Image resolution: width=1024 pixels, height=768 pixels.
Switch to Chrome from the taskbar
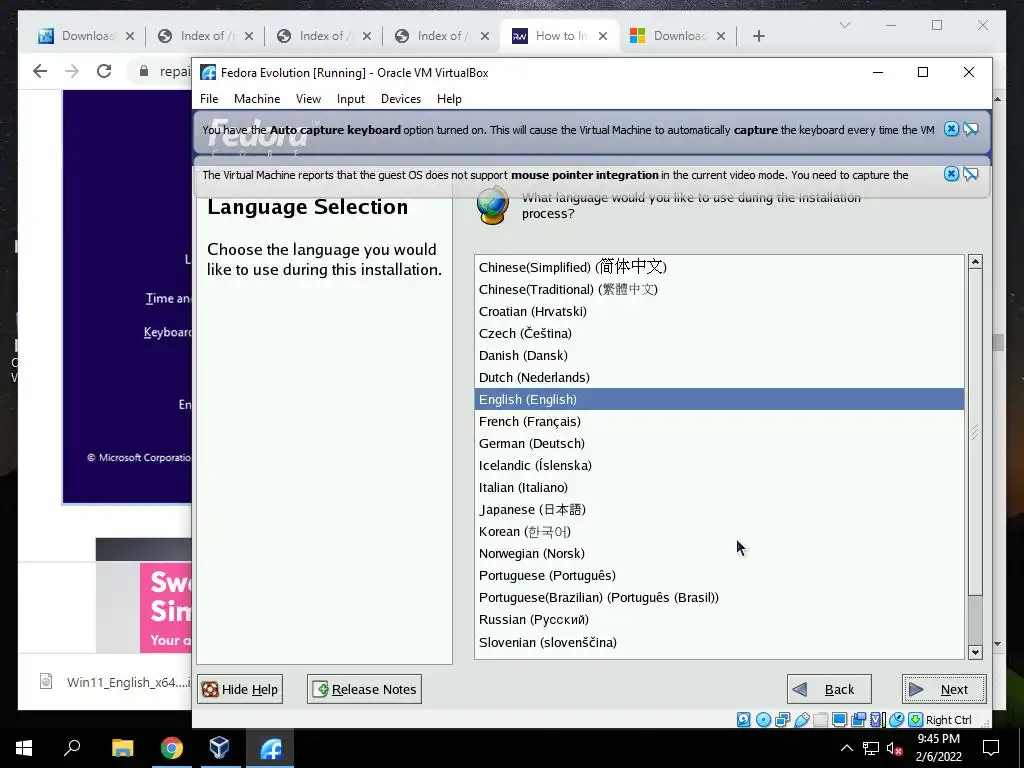coord(172,748)
